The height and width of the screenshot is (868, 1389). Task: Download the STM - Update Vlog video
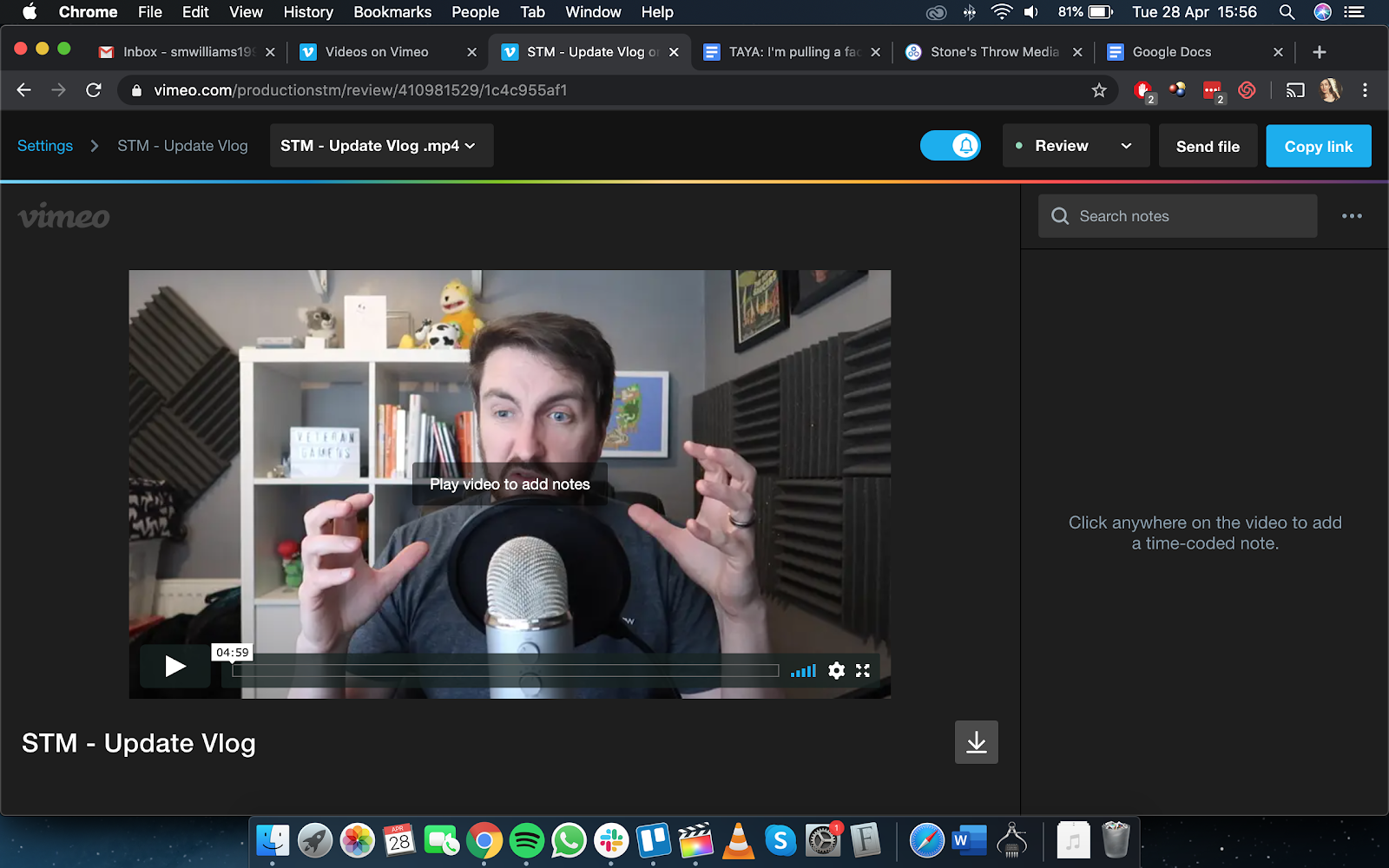tap(977, 742)
